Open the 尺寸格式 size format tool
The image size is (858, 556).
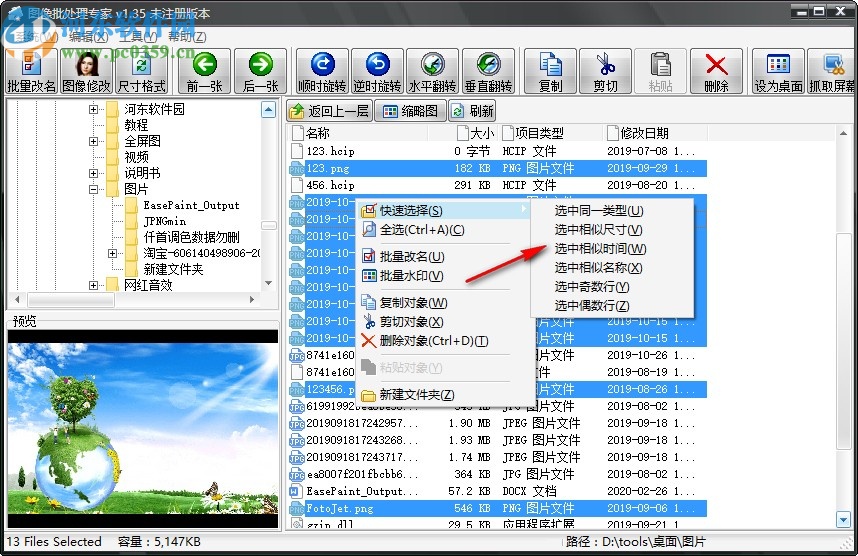pos(142,72)
